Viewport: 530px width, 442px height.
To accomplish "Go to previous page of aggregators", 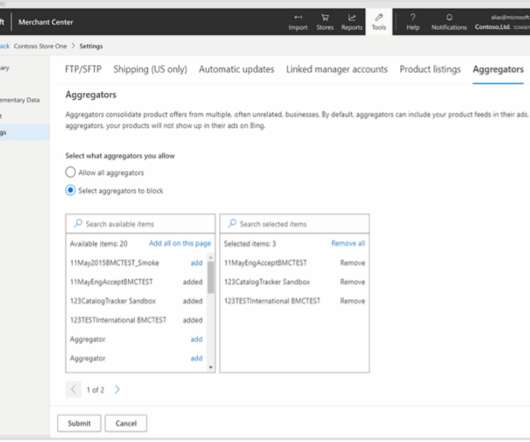I will [73, 389].
